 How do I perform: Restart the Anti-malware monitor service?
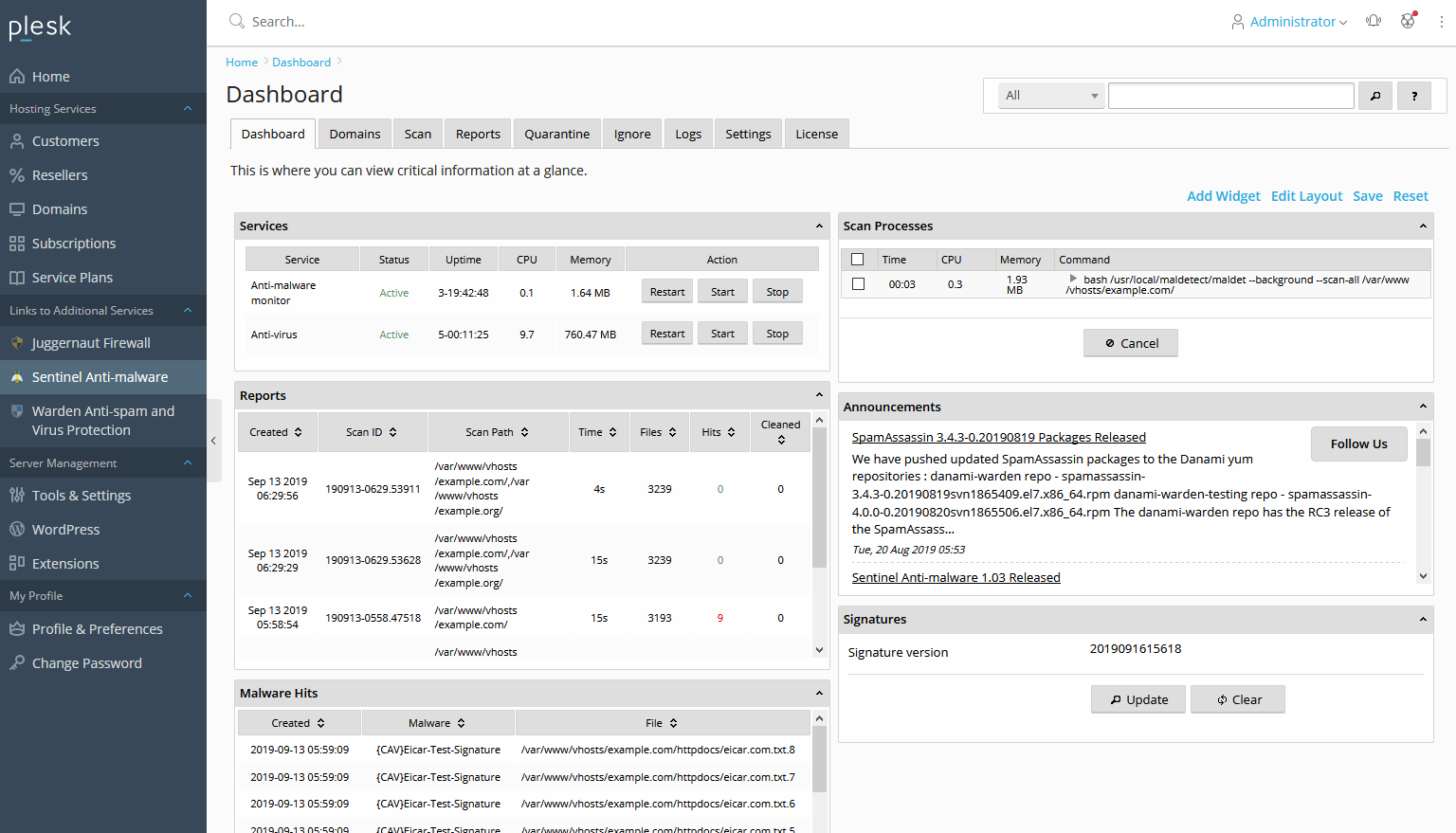(x=667, y=292)
